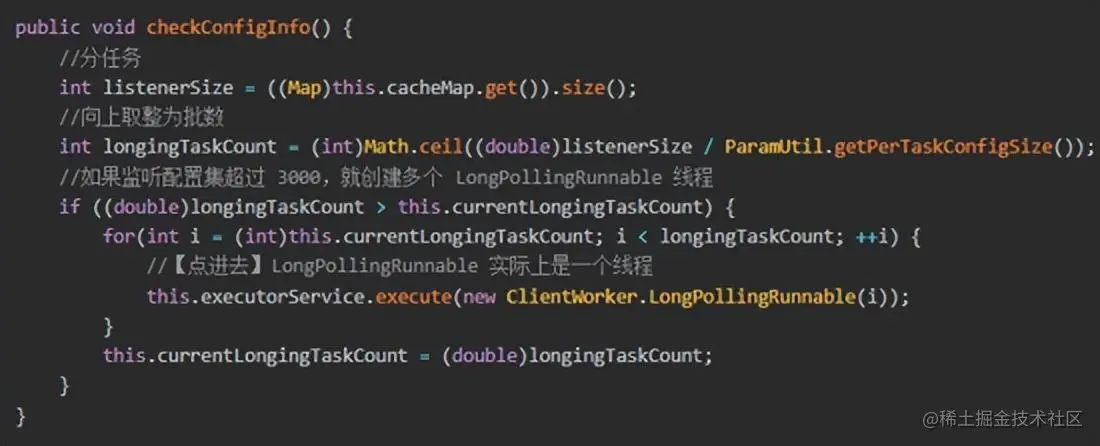Click the getPerTaskConfigSize method call
1100x446 pixels.
tap(943, 147)
